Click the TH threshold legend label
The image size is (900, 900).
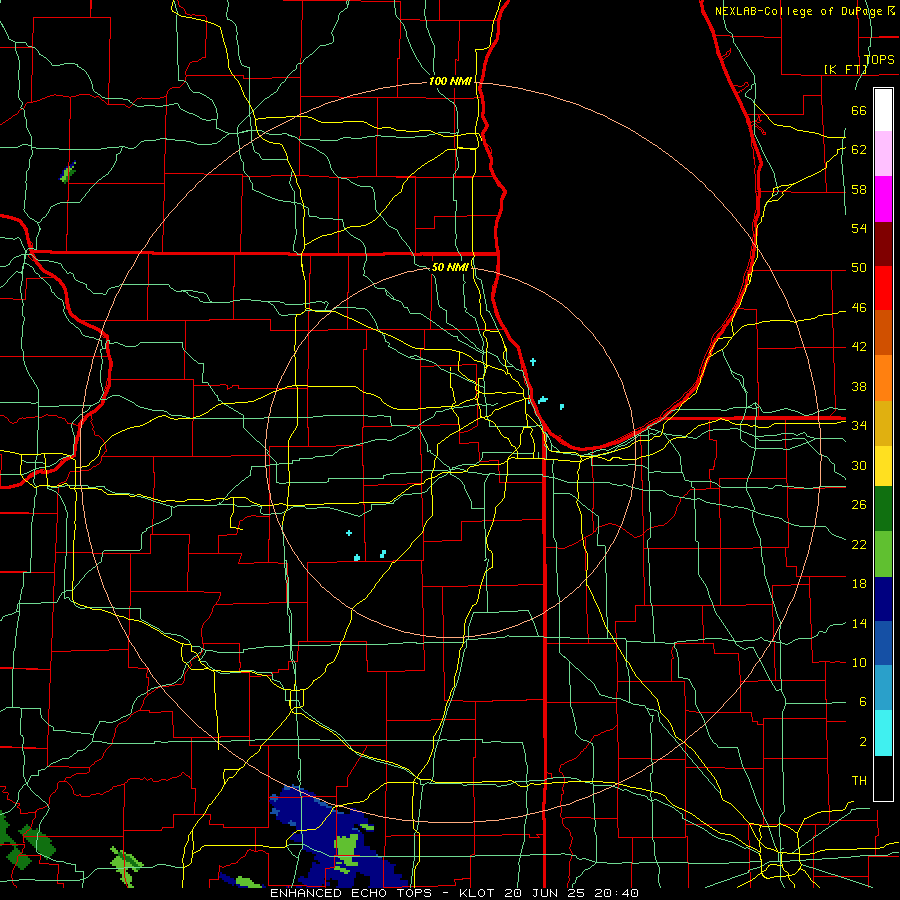[859, 780]
